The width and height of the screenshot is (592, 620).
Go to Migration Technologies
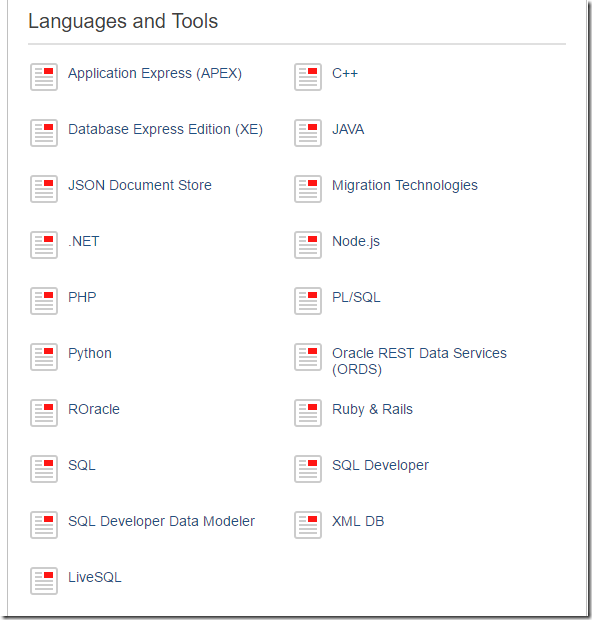click(x=405, y=185)
